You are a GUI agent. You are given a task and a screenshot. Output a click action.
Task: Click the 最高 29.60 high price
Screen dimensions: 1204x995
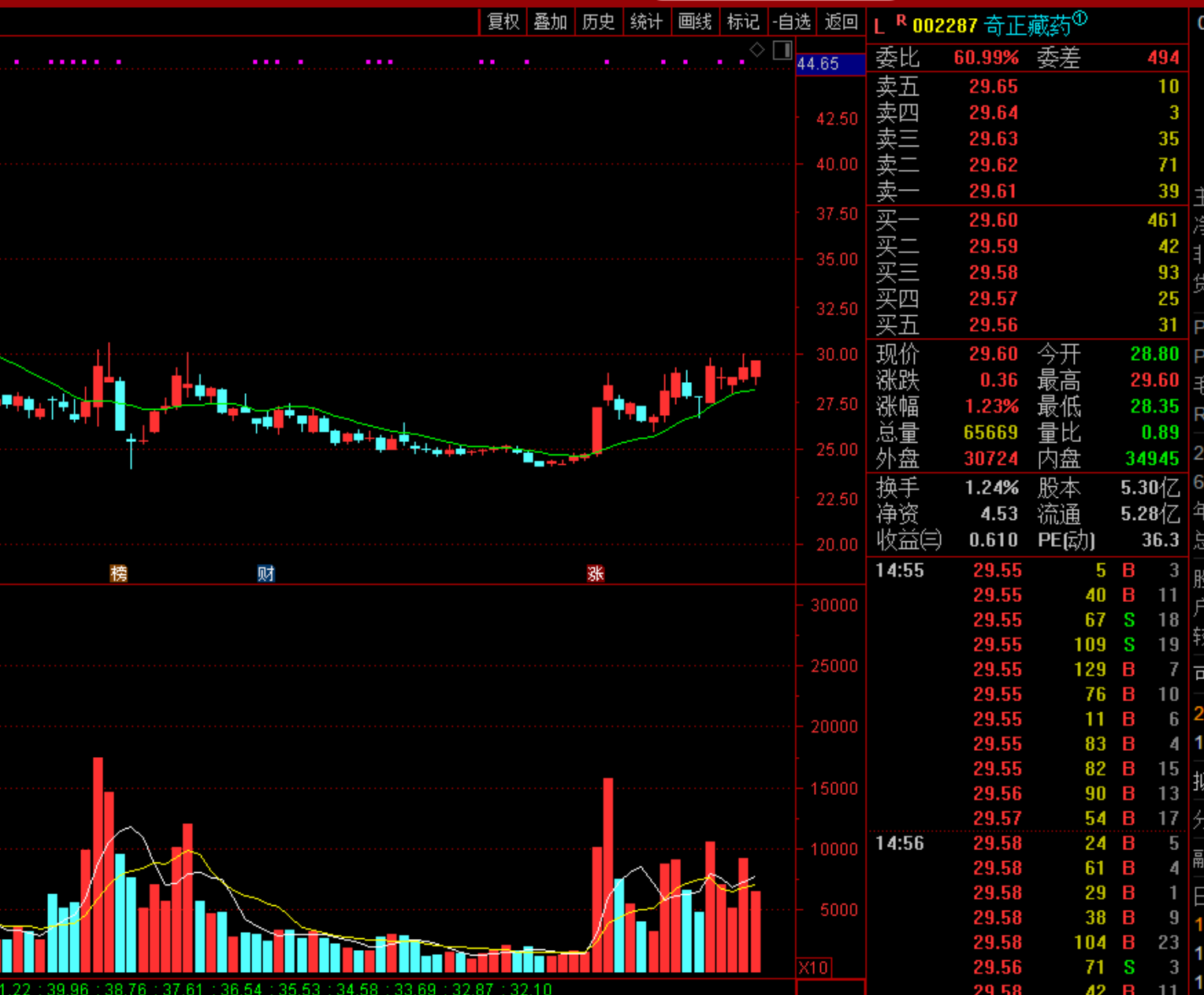(x=1154, y=380)
